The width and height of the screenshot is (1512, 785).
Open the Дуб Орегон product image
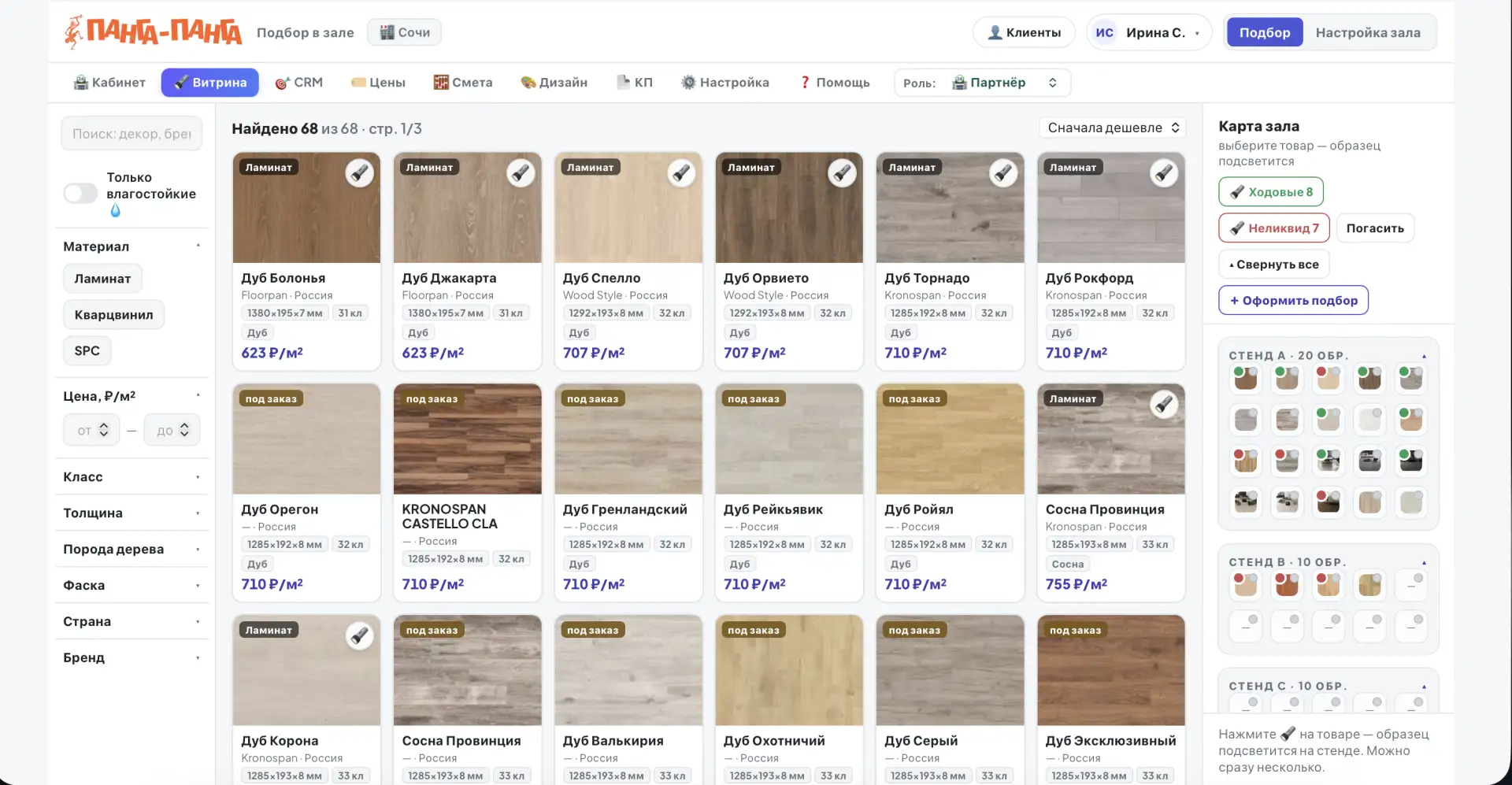(306, 439)
